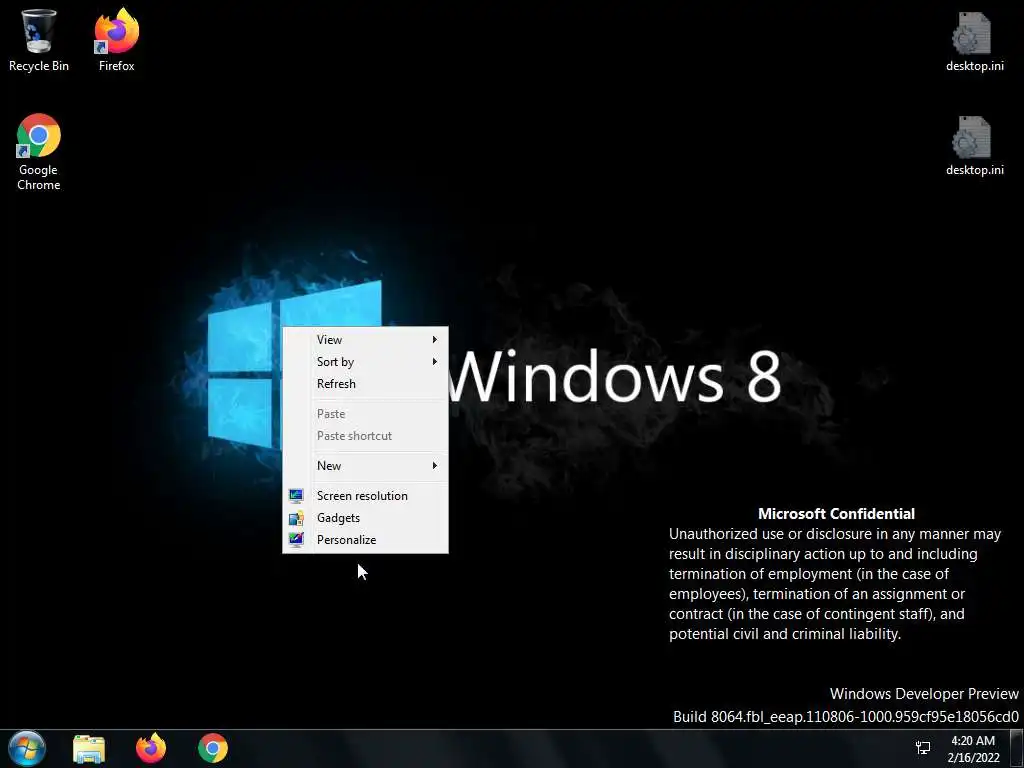This screenshot has width=1024, height=768.
Task: Expand the Sort by submenu
Action: [x=366, y=362]
